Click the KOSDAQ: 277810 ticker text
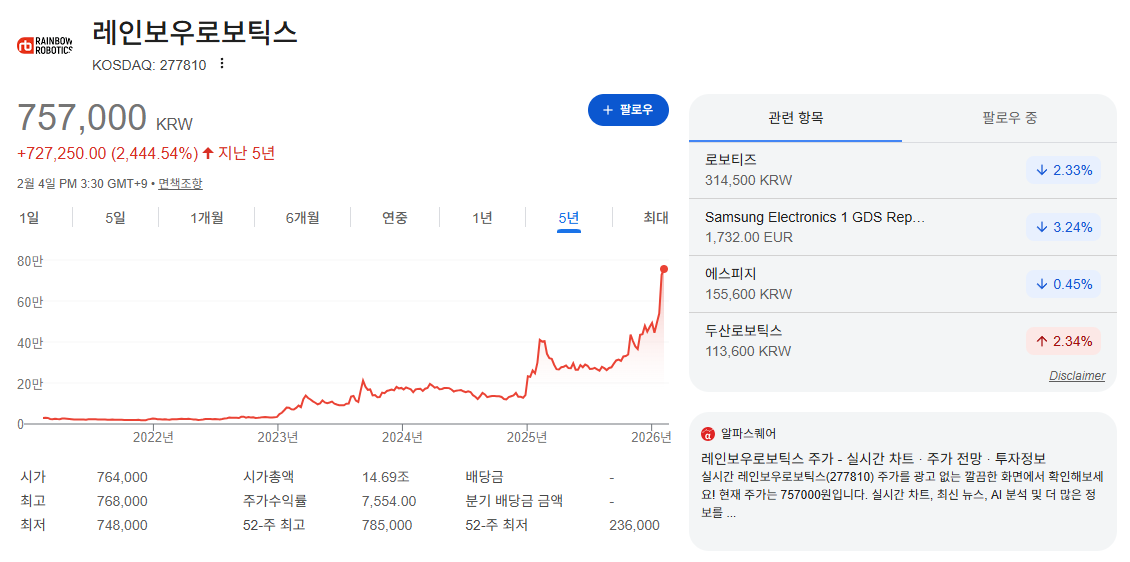Image resolution: width=1130 pixels, height=562 pixels. [149, 65]
